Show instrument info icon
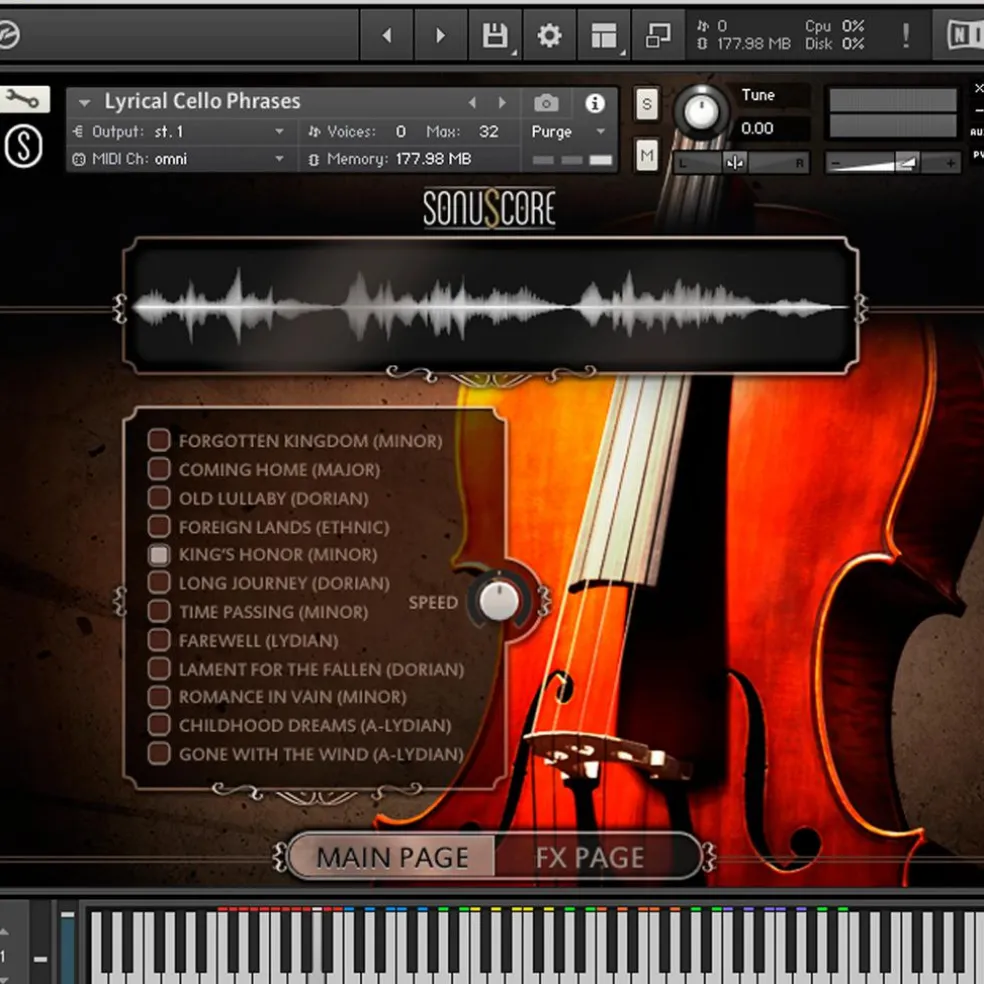Viewport: 984px width, 984px height. point(594,103)
